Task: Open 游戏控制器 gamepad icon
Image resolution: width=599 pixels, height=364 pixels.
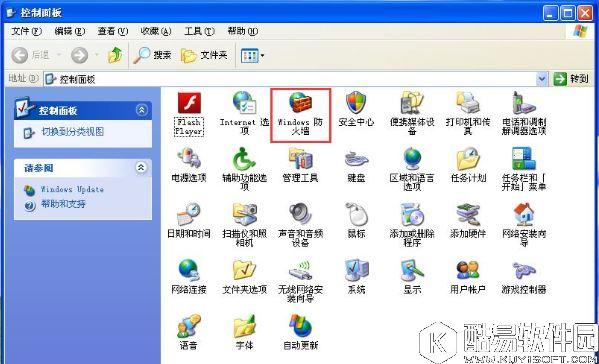Action: pos(524,270)
